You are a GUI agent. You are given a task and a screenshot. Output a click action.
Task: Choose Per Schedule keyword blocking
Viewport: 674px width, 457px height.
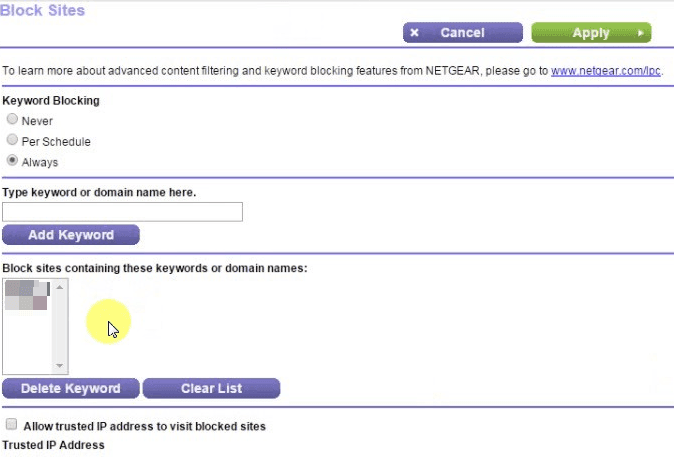point(12,141)
